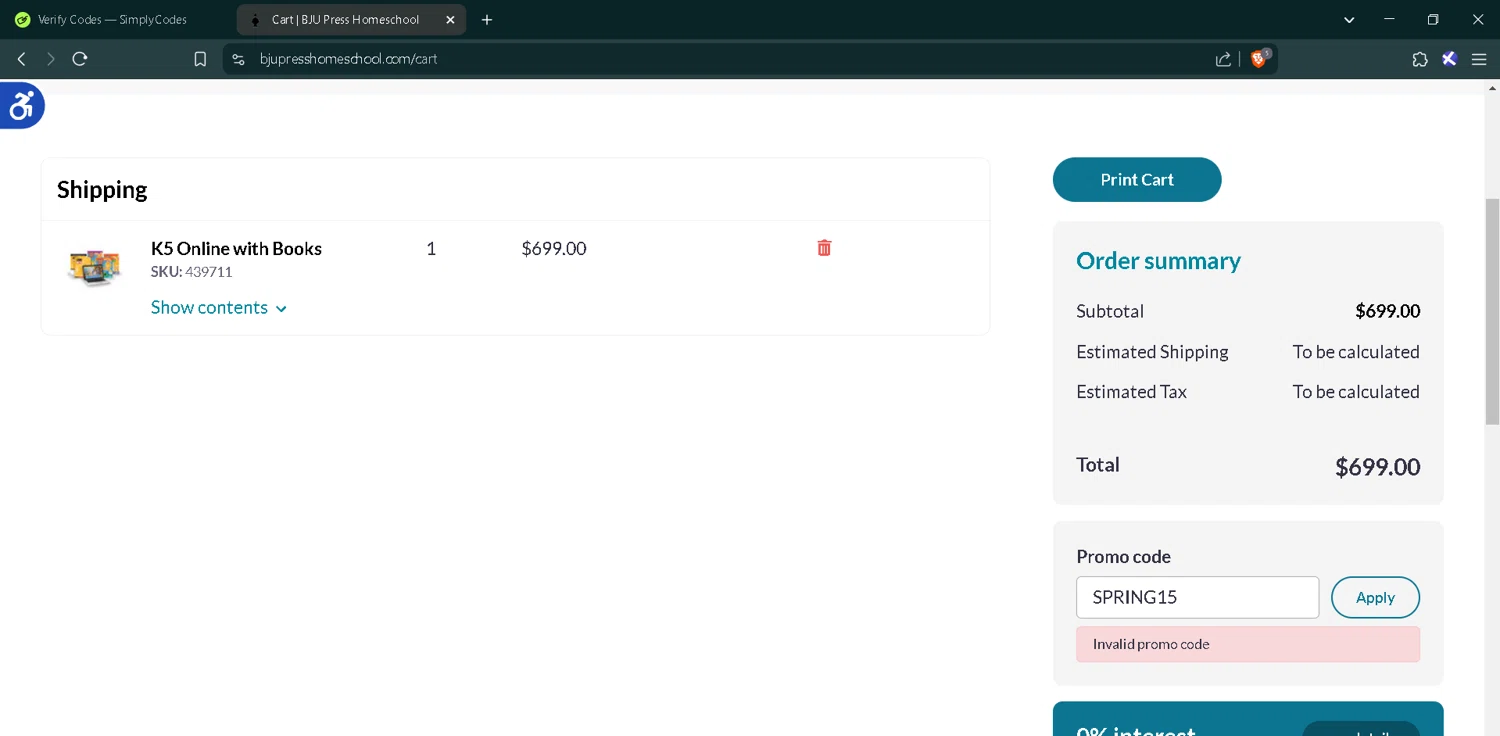This screenshot has height=736, width=1500.
Task: Click the Estimated Shipping label
Action: click(1152, 351)
